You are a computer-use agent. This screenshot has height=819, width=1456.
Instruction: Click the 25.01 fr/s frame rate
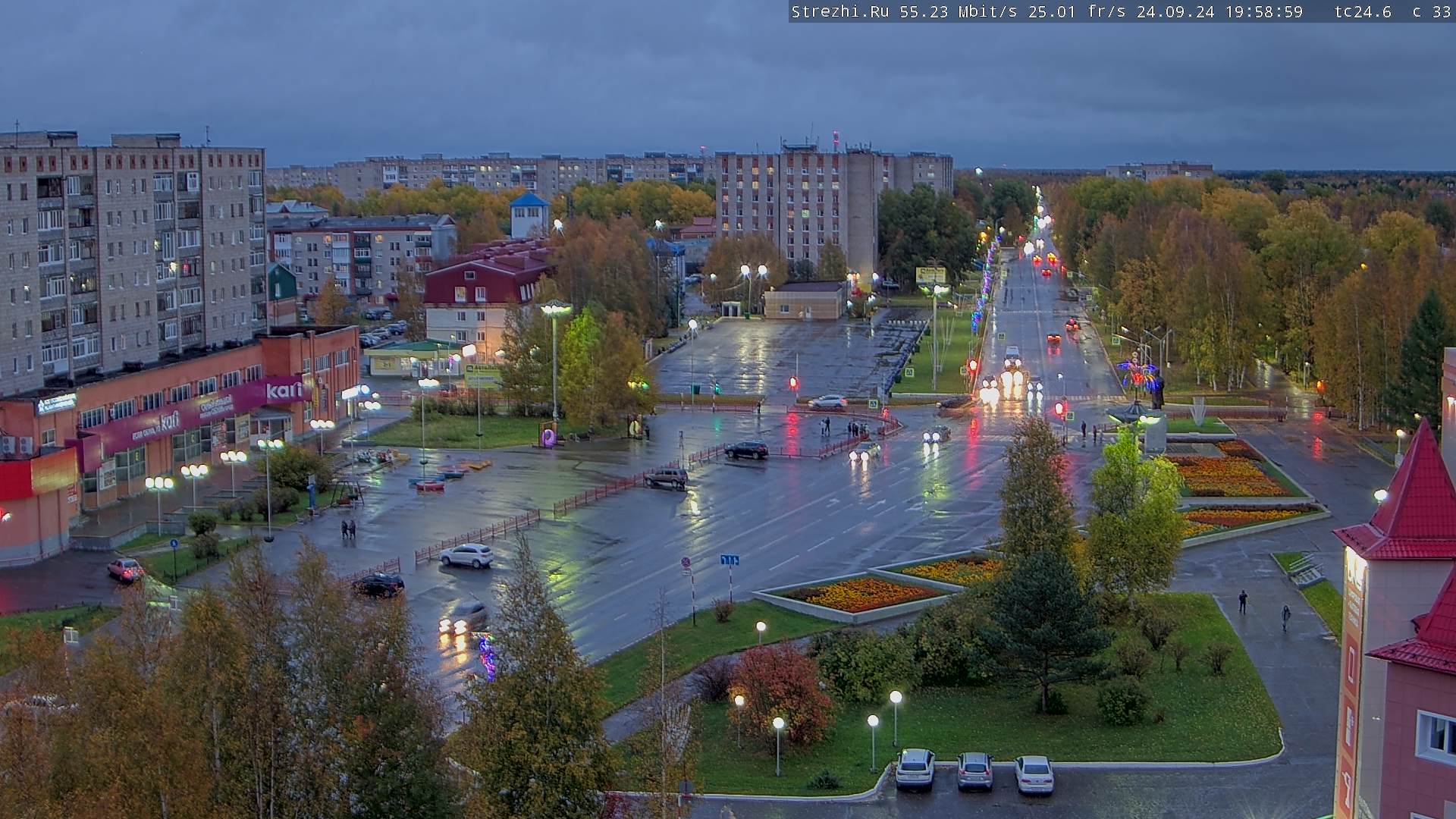tap(1077, 12)
